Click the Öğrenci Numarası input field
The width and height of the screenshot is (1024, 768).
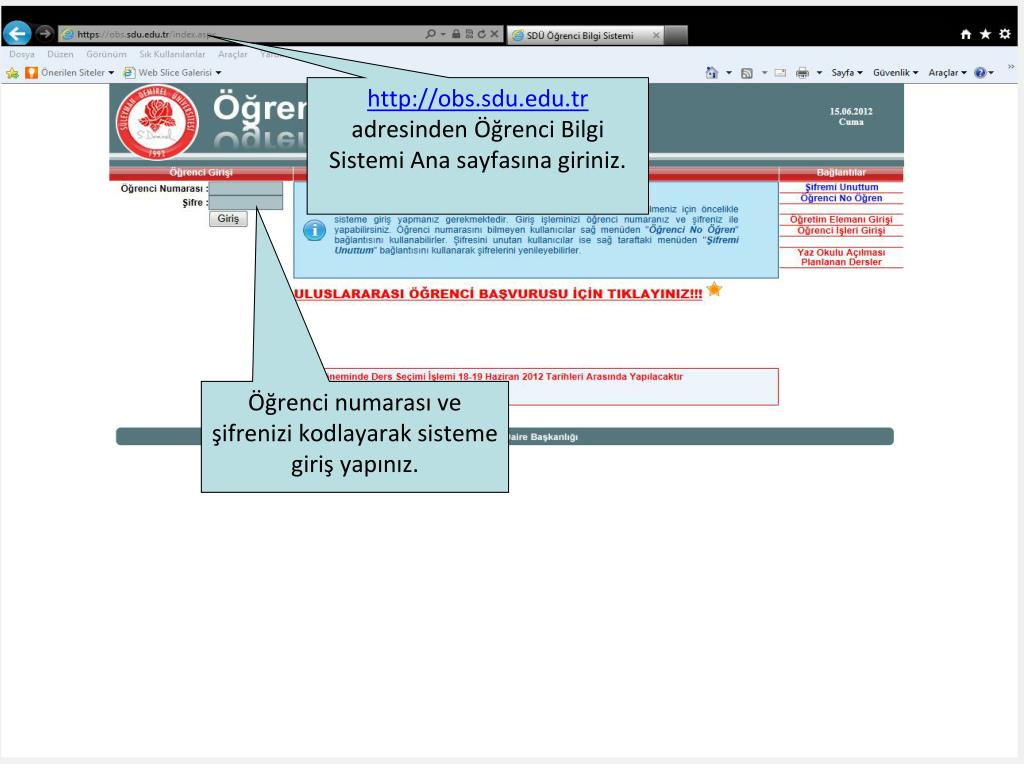246,187
